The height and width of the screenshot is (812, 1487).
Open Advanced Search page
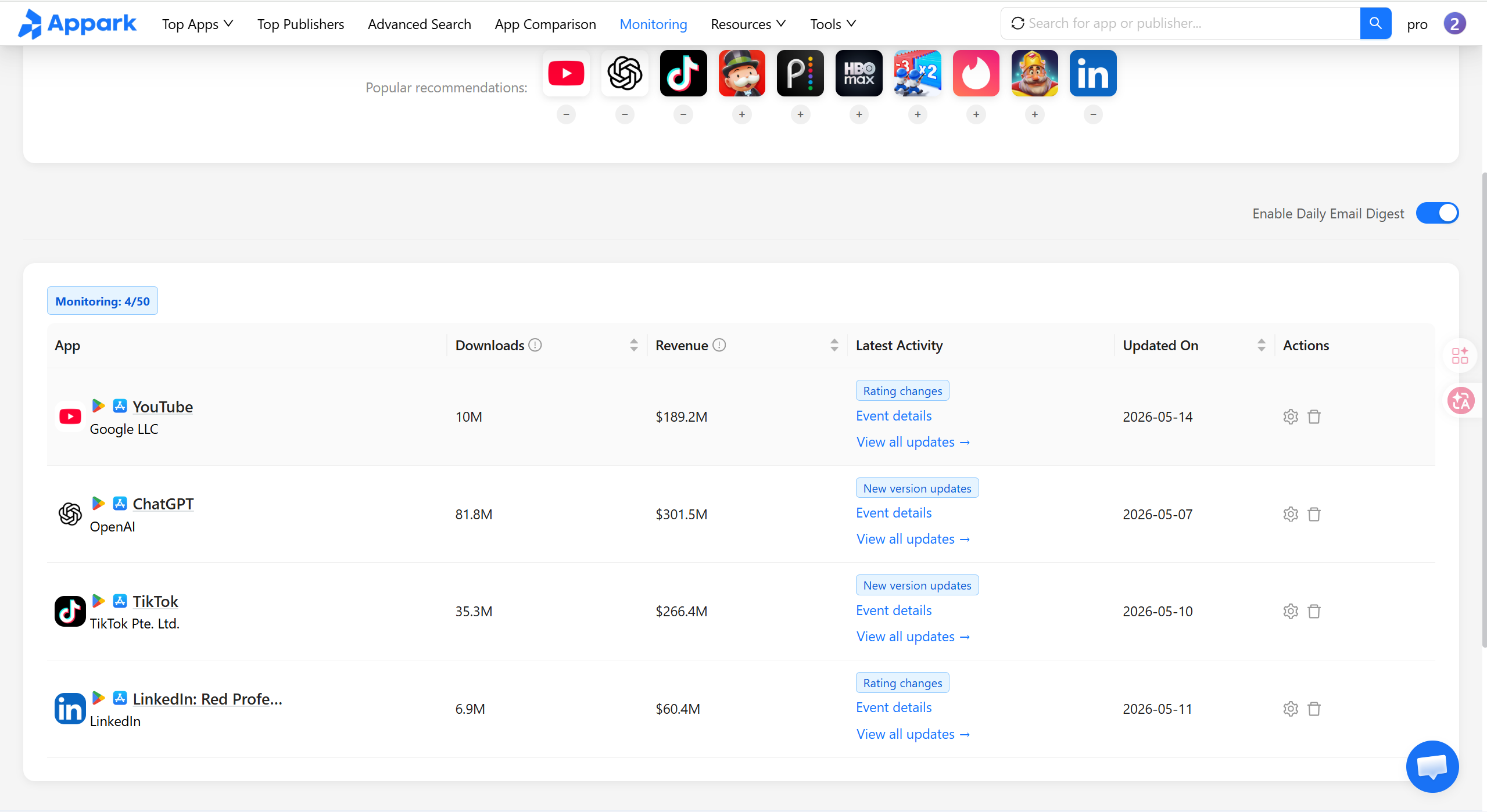coord(419,24)
